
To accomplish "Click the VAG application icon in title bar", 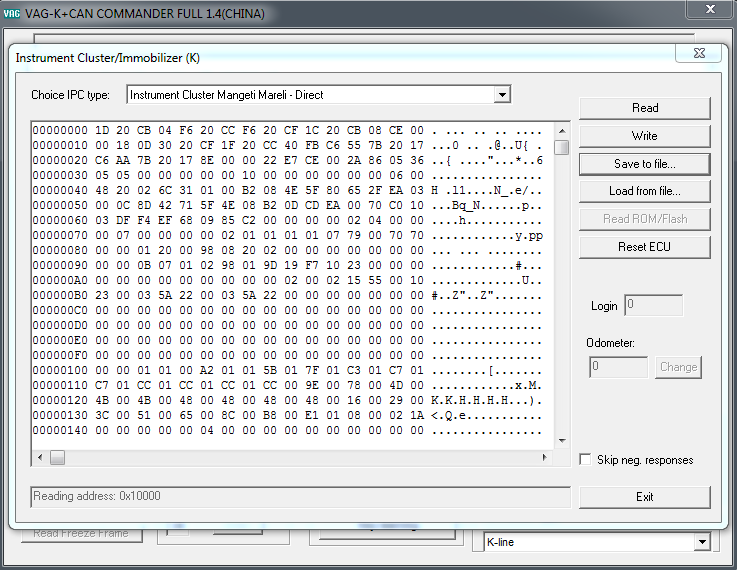I will 11,14.
